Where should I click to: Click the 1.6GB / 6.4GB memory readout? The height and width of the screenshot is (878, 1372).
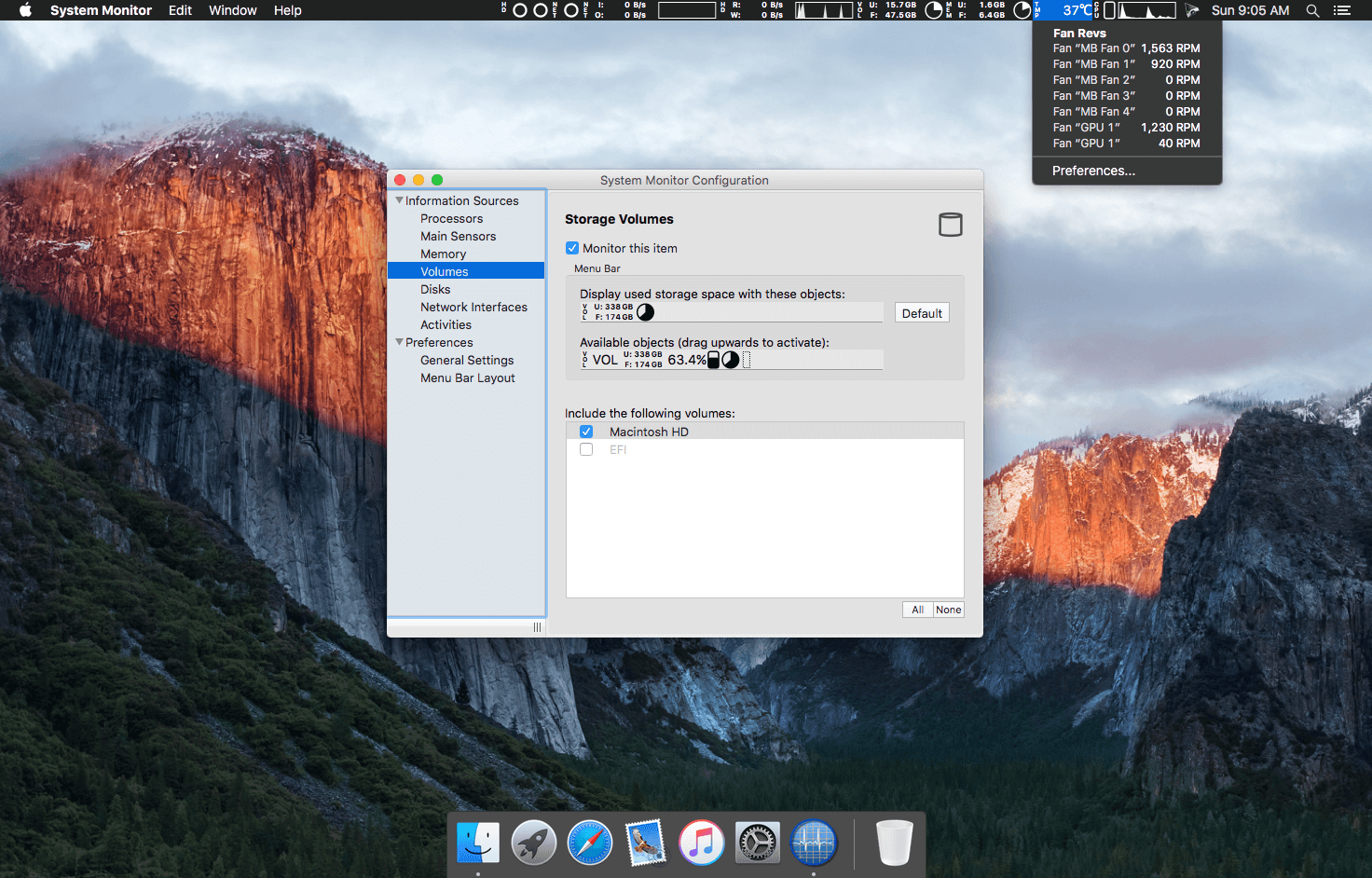(x=982, y=10)
